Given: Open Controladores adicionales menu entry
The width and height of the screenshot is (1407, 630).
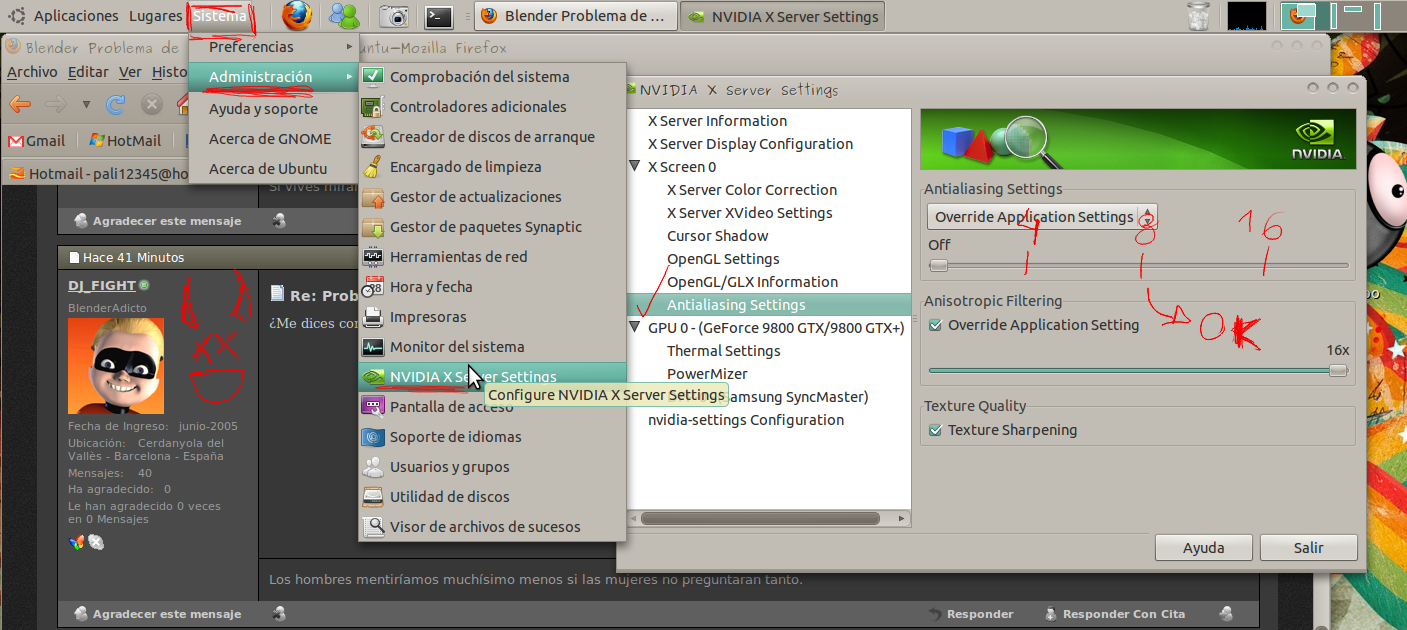Looking at the screenshot, I should tap(492, 107).
